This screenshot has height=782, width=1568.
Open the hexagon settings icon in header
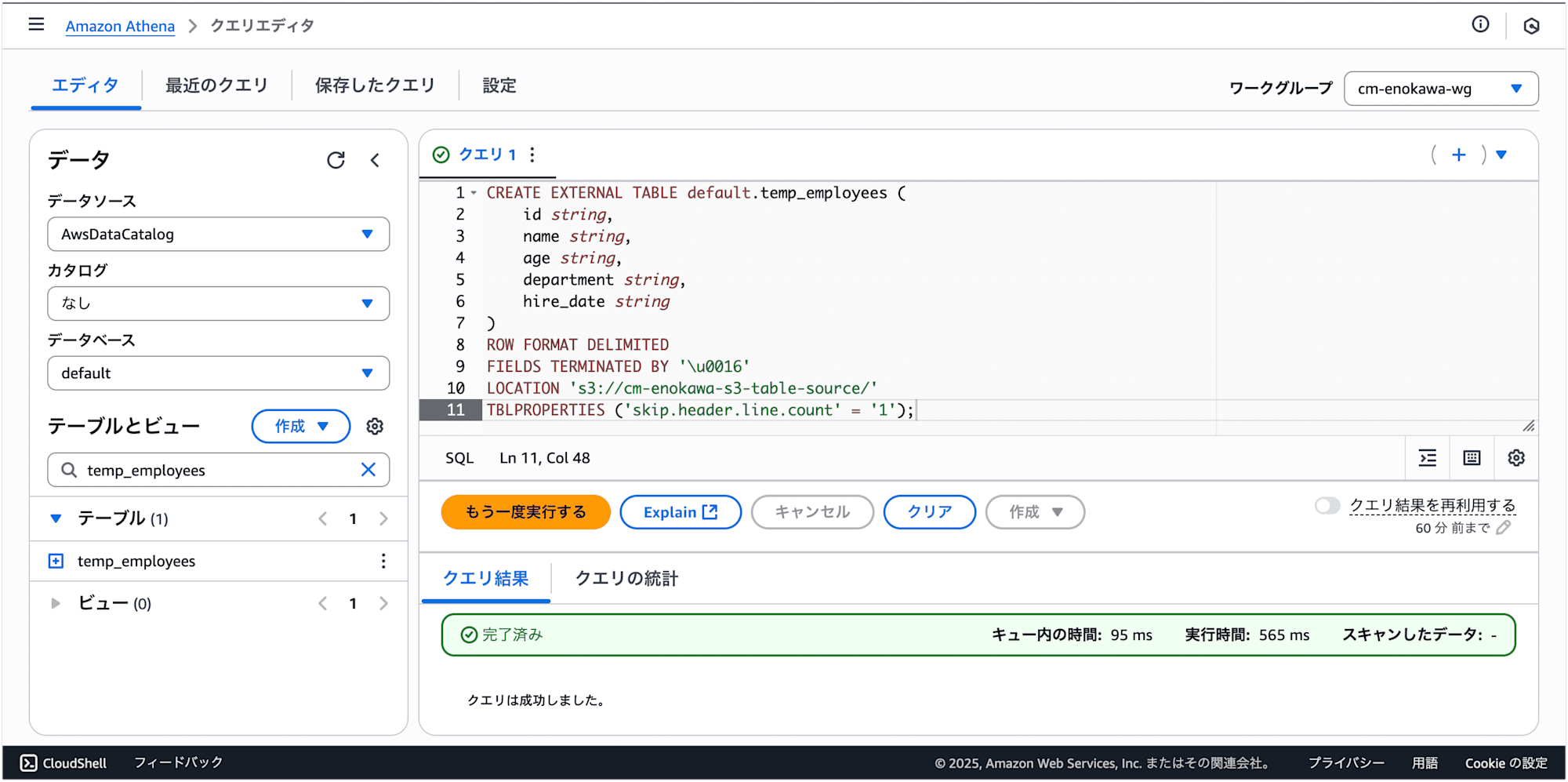click(x=1531, y=26)
